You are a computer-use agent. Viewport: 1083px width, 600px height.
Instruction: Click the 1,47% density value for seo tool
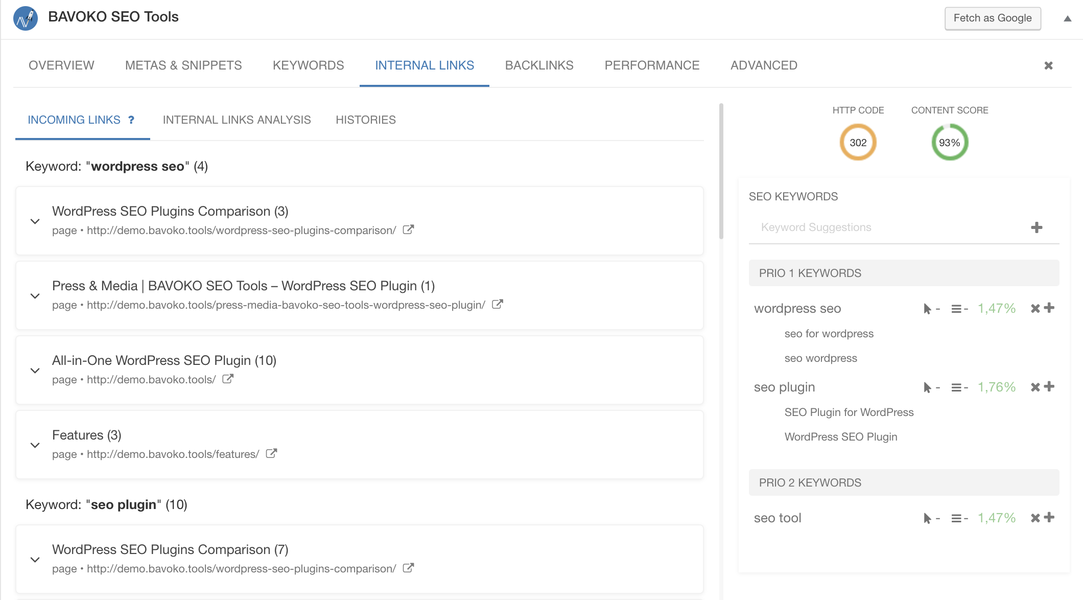996,518
